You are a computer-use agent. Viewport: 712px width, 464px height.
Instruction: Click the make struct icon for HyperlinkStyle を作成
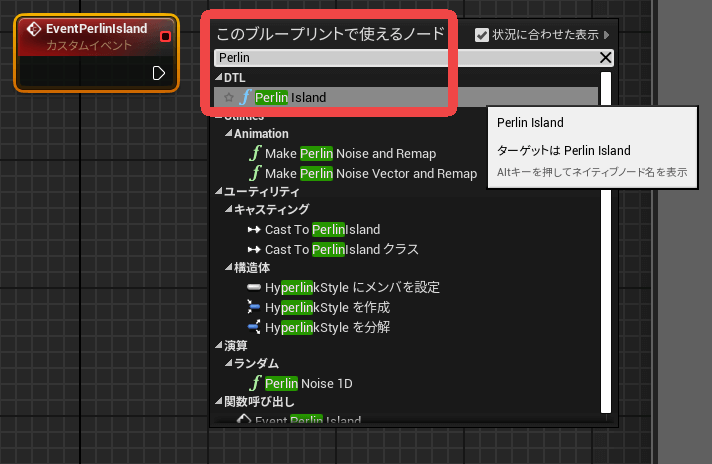coord(254,307)
